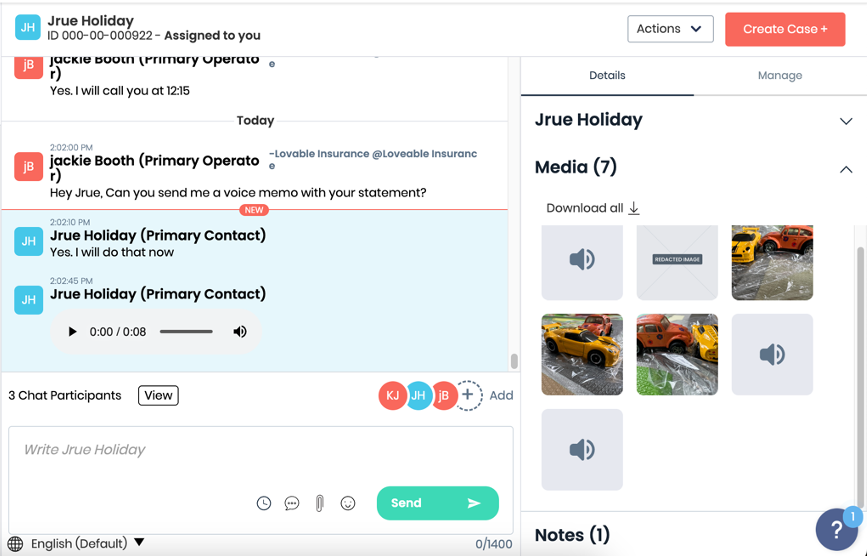Add participant using dashed plus circle
Viewport: 868px width, 556px height.
467,395
